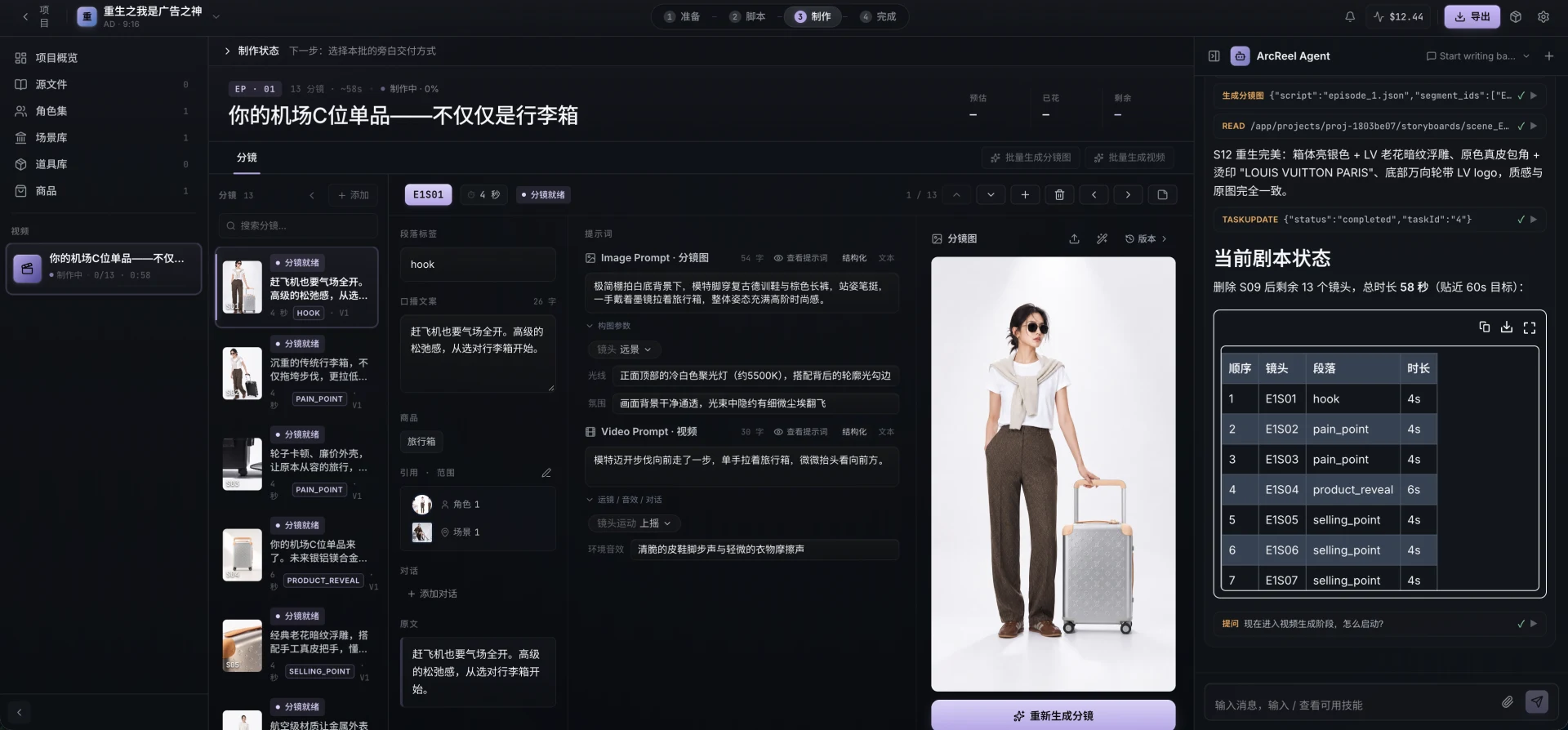Edit the reference scope with pencil icon
The width and height of the screenshot is (1568, 730).
[x=546, y=473]
